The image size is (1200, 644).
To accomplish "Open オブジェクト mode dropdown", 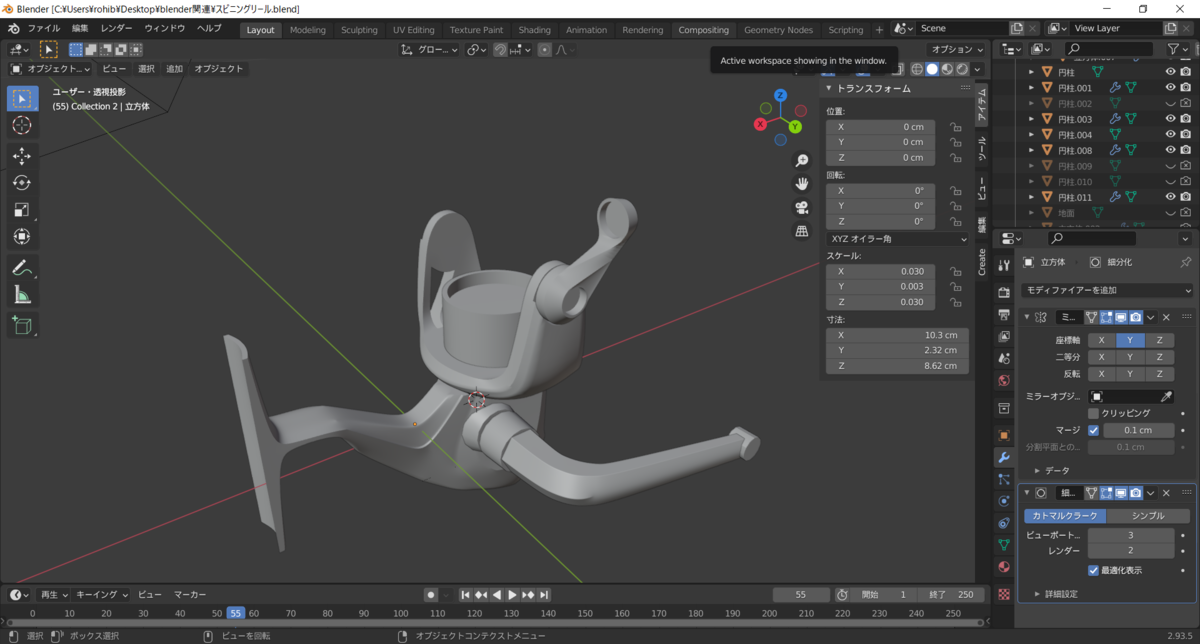I will (50, 69).
